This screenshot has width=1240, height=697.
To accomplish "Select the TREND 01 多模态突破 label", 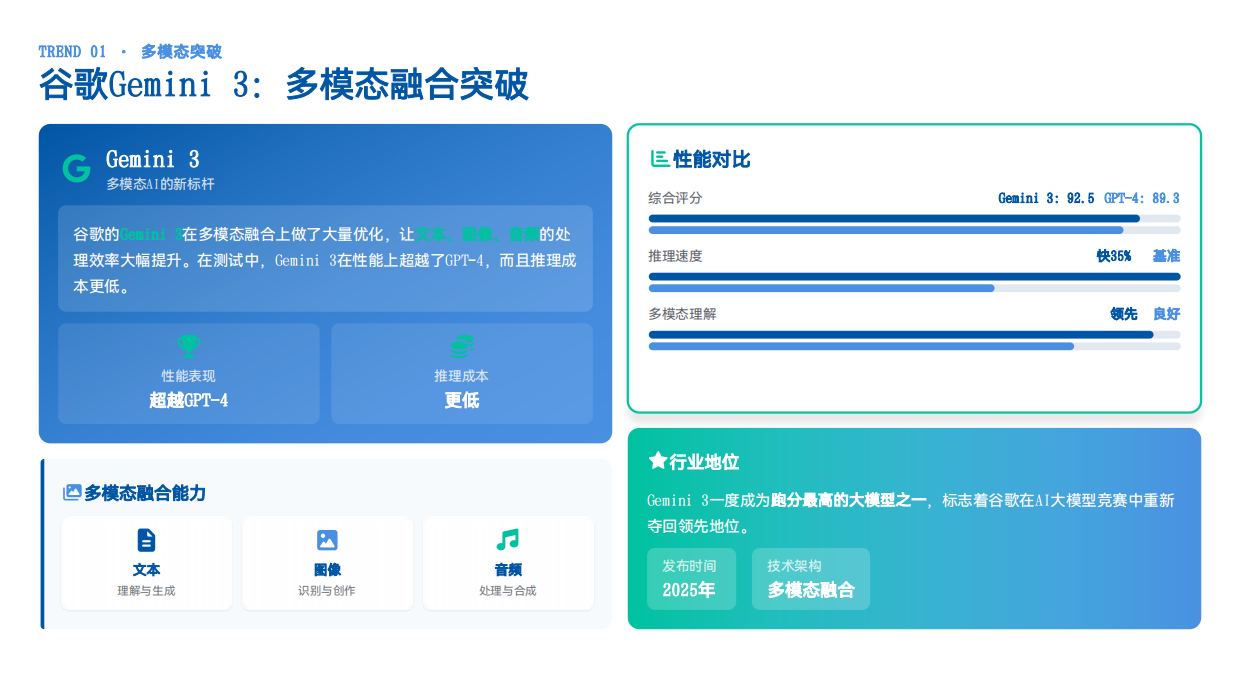I will (x=129, y=51).
